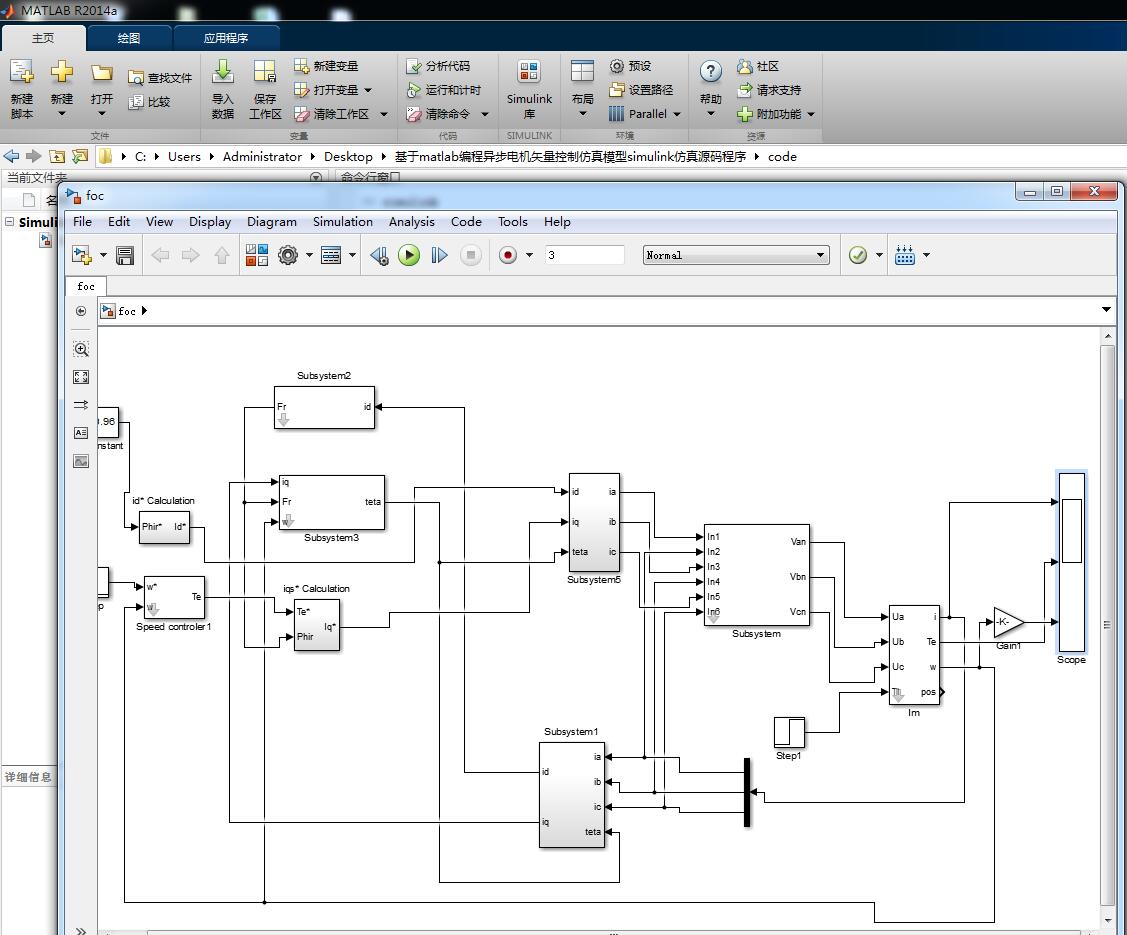Click the Desktop folder in address path

(349, 157)
